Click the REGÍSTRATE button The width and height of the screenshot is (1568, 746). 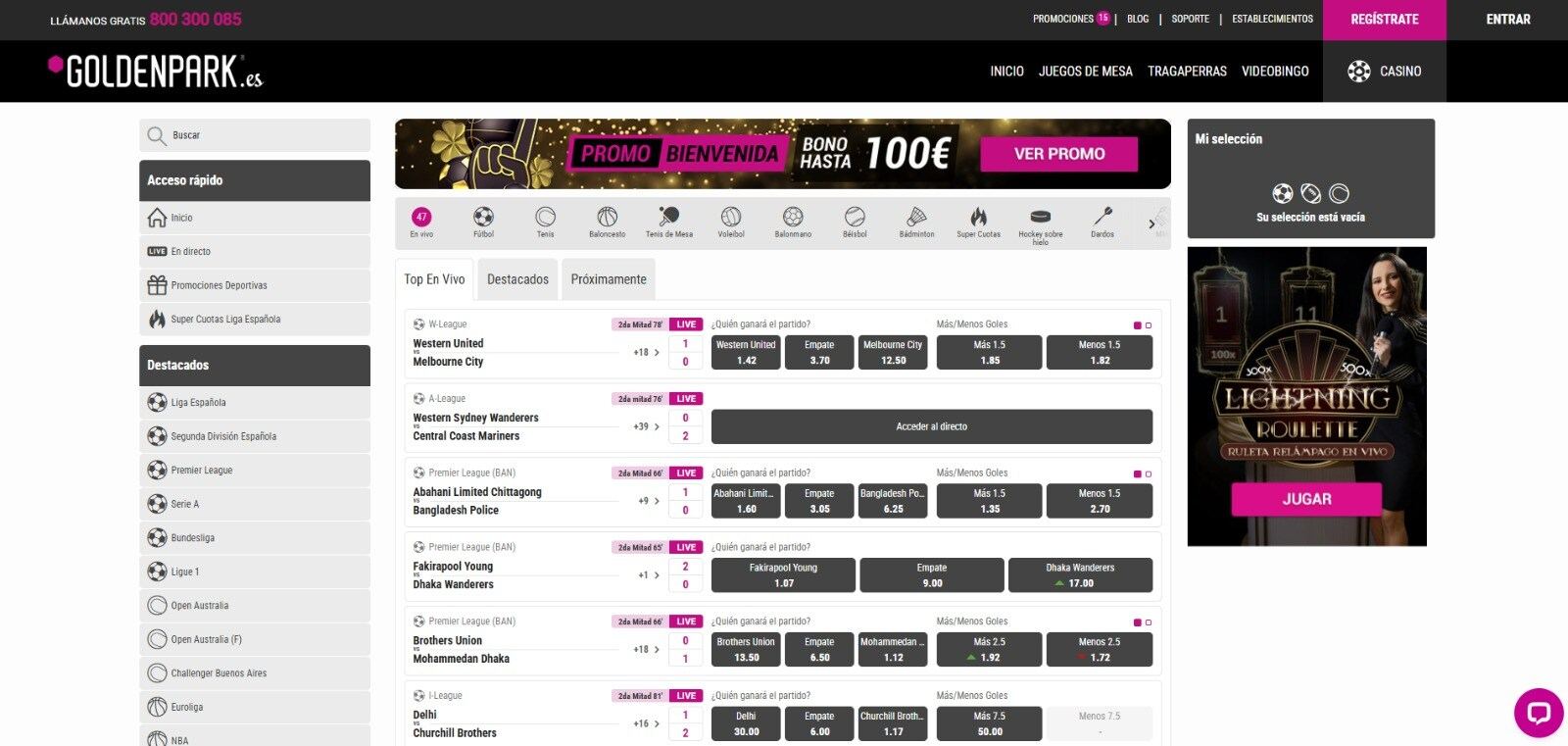click(x=1384, y=20)
